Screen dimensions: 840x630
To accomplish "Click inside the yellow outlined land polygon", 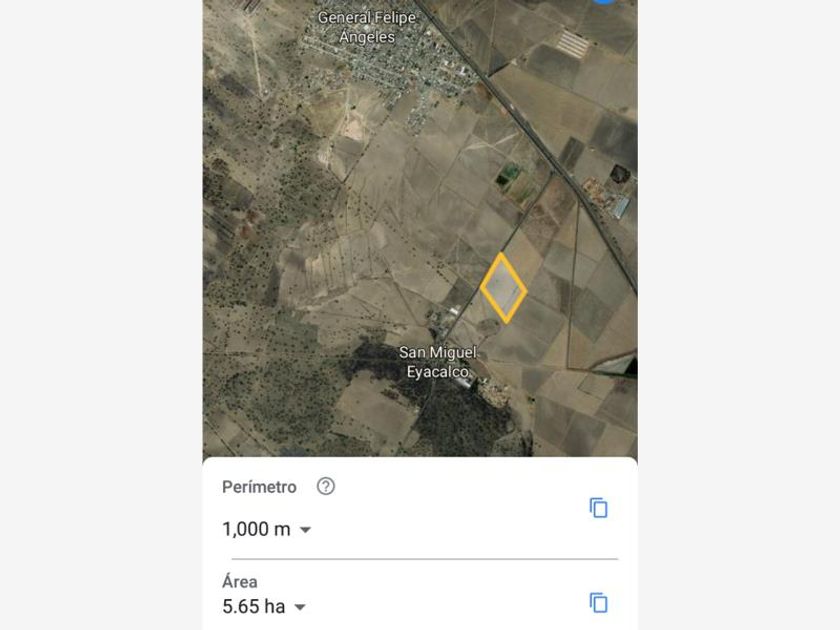I will tap(503, 288).
